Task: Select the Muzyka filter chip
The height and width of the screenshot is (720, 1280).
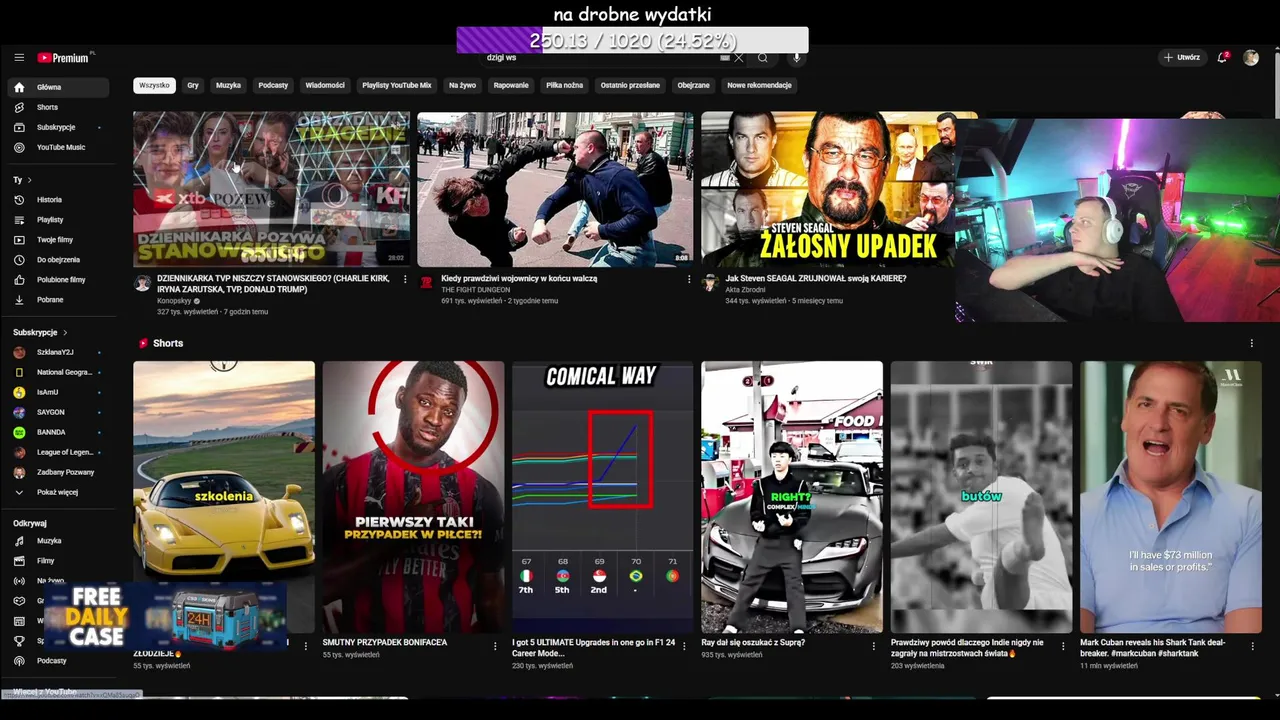Action: (x=228, y=85)
